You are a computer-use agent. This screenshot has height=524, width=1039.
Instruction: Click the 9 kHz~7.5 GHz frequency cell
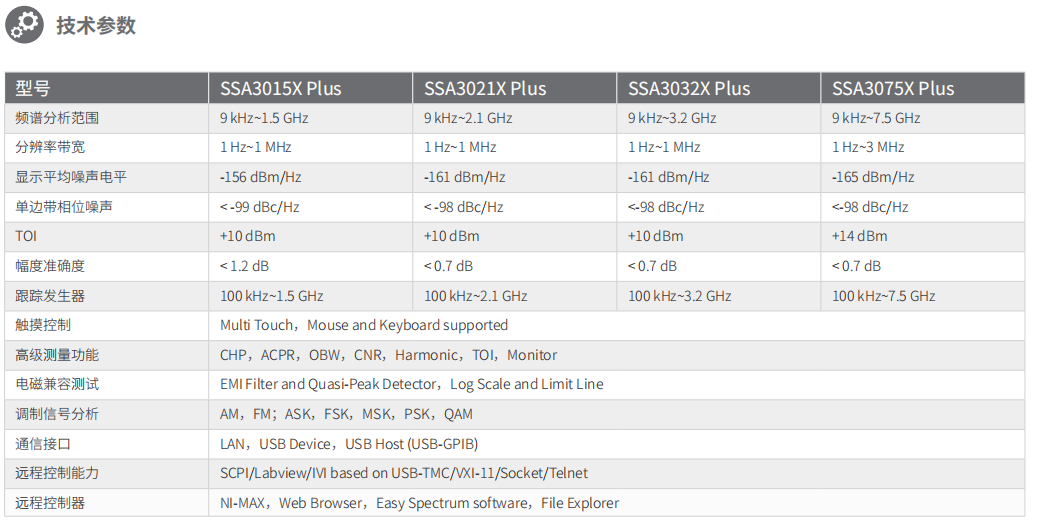click(x=876, y=118)
